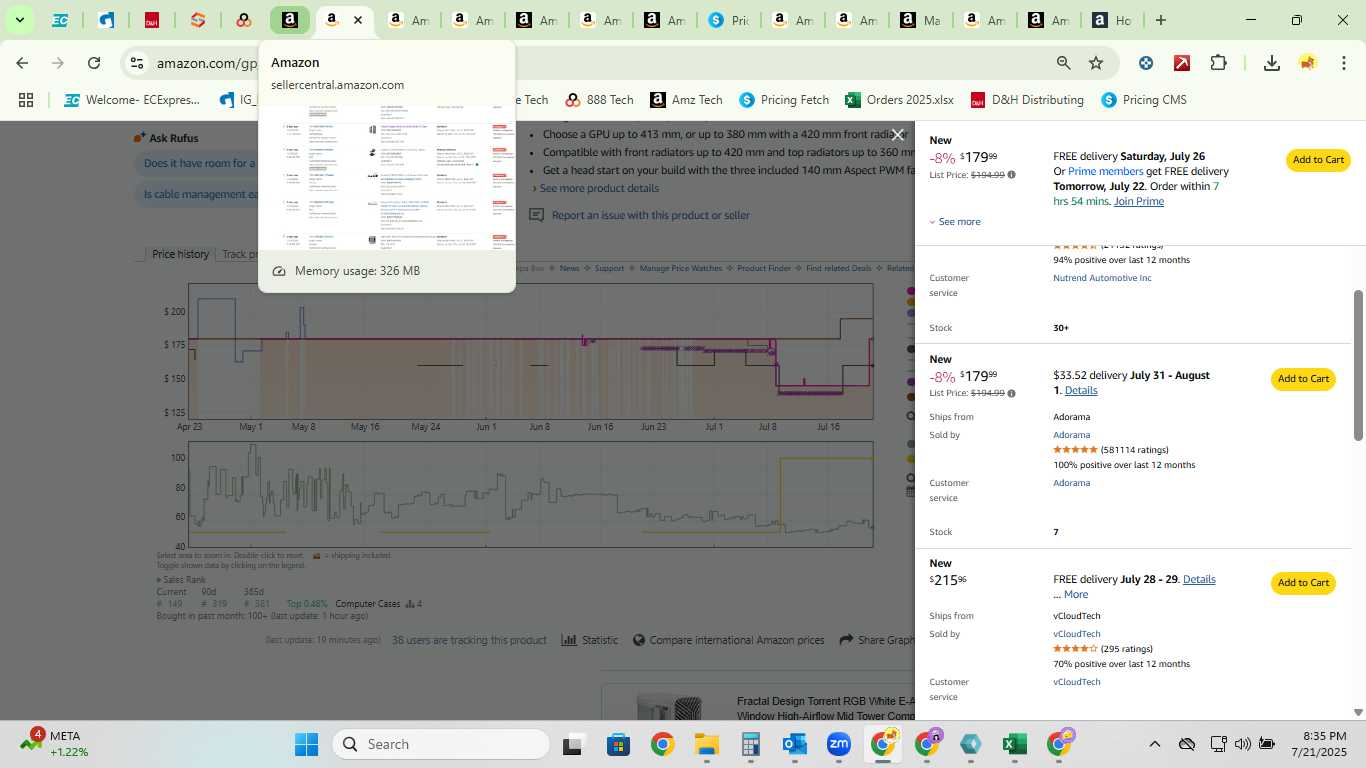Viewport: 1366px width, 768px height.
Task: Open Outlook from the taskbar
Action: point(795,744)
